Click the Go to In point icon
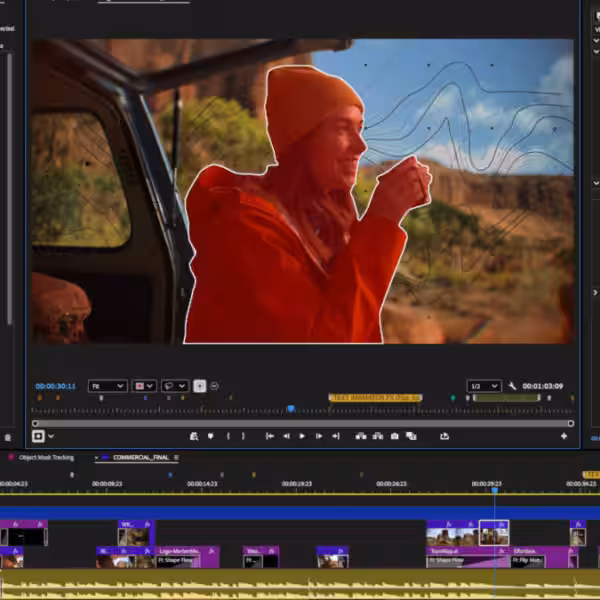This screenshot has width=600, height=600. pos(270,436)
